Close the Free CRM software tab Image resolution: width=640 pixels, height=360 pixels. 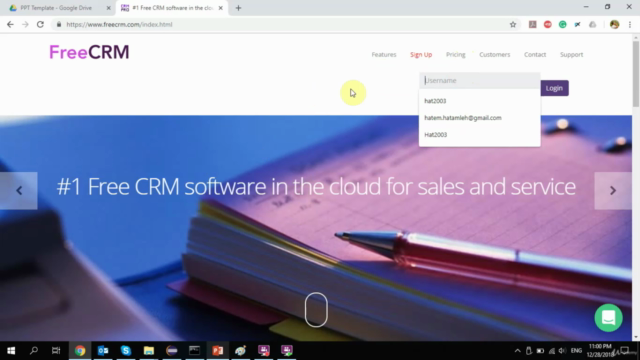(220, 8)
